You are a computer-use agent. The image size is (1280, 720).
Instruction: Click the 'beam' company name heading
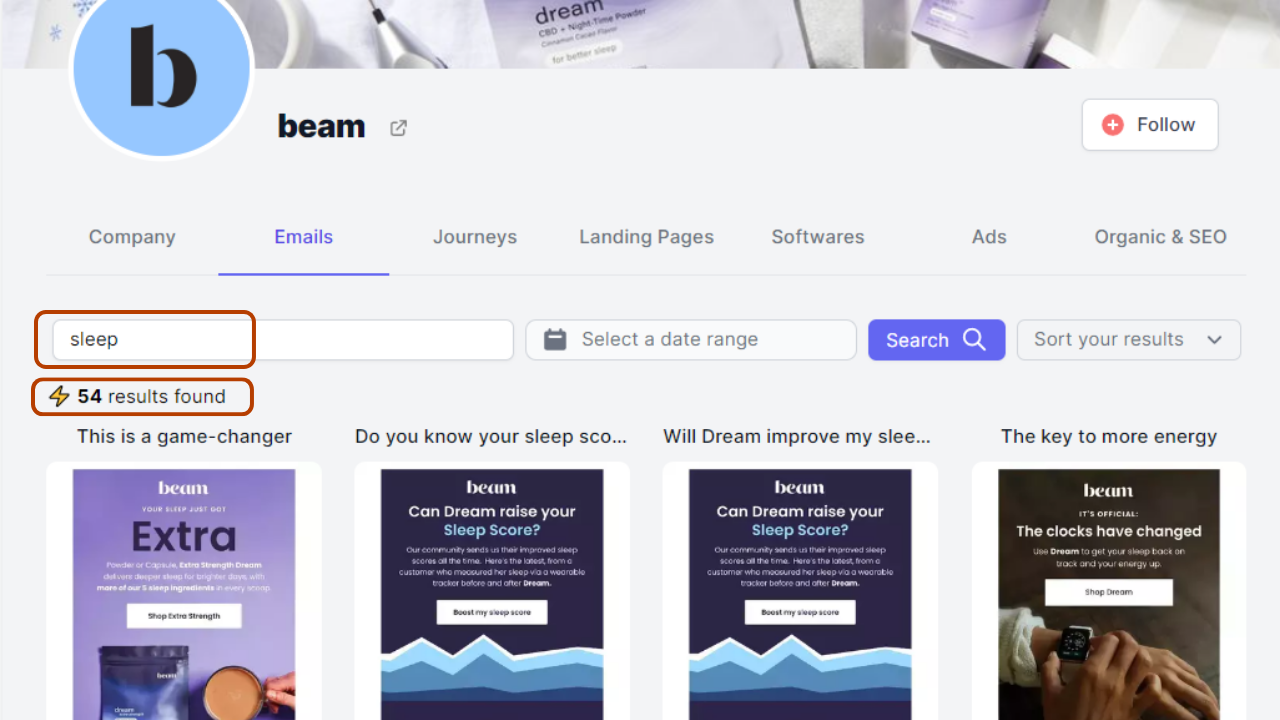pyautogui.click(x=321, y=126)
